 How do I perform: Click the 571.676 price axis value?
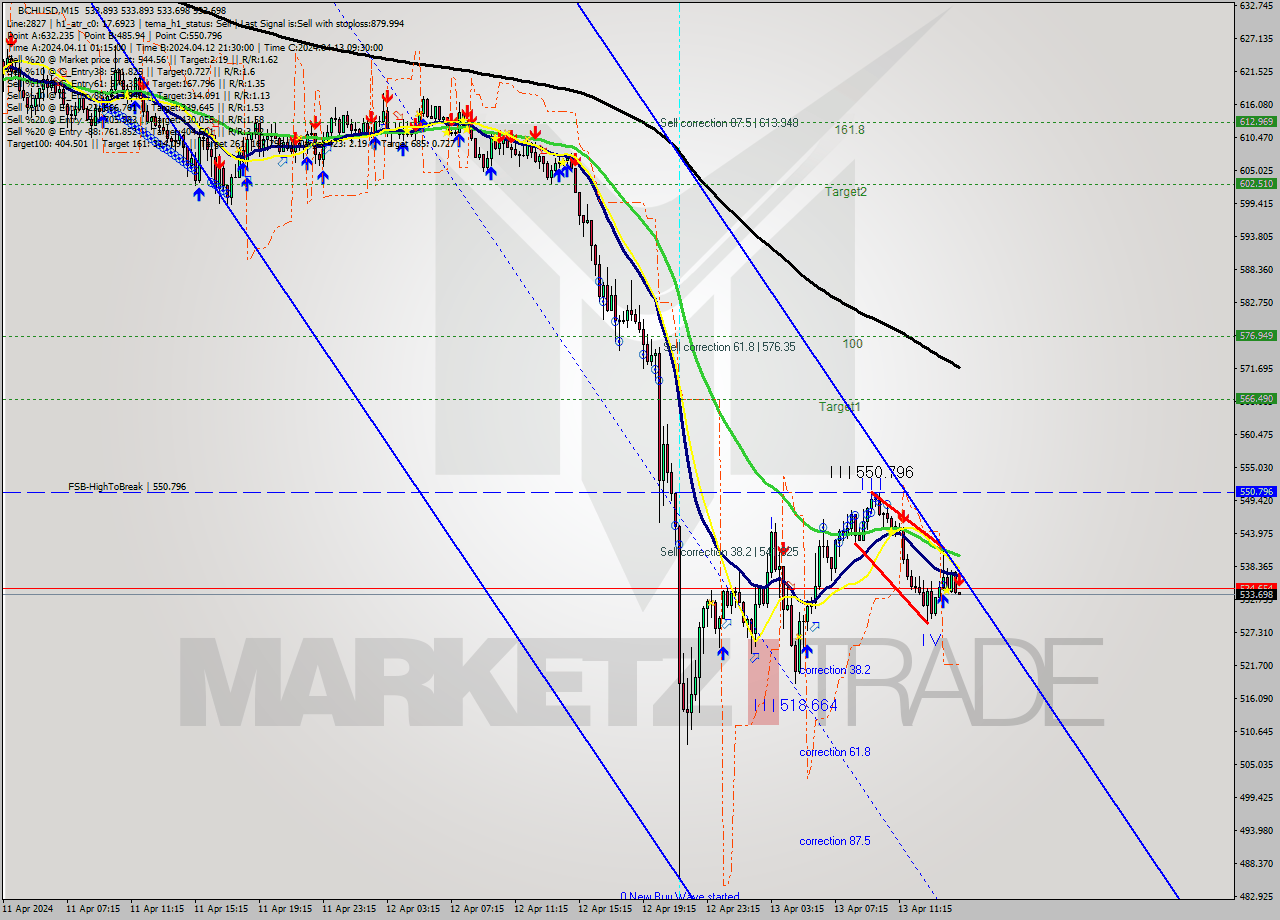pos(1255,368)
